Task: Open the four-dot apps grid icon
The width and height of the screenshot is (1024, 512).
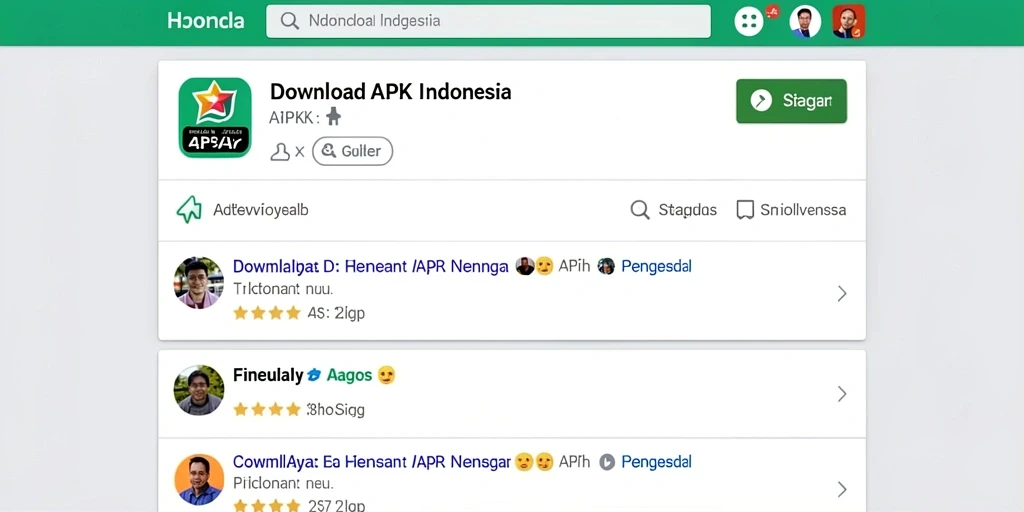Action: [748, 22]
